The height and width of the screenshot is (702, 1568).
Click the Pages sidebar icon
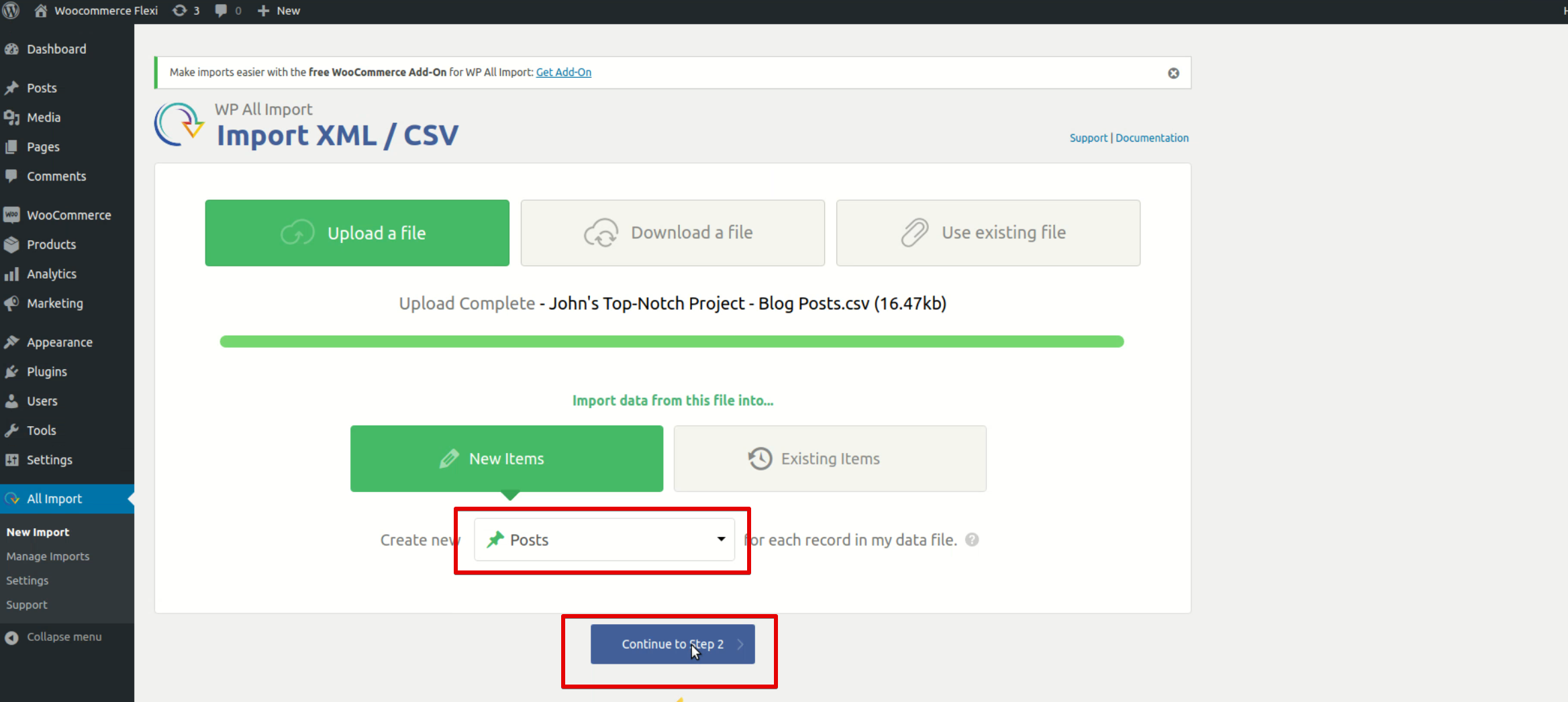(11, 147)
